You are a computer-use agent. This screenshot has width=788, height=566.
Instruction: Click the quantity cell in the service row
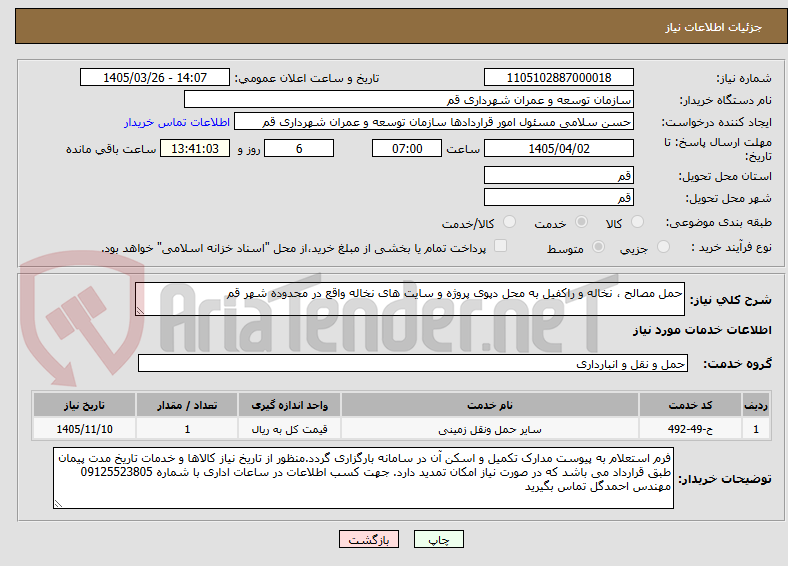pos(187,429)
